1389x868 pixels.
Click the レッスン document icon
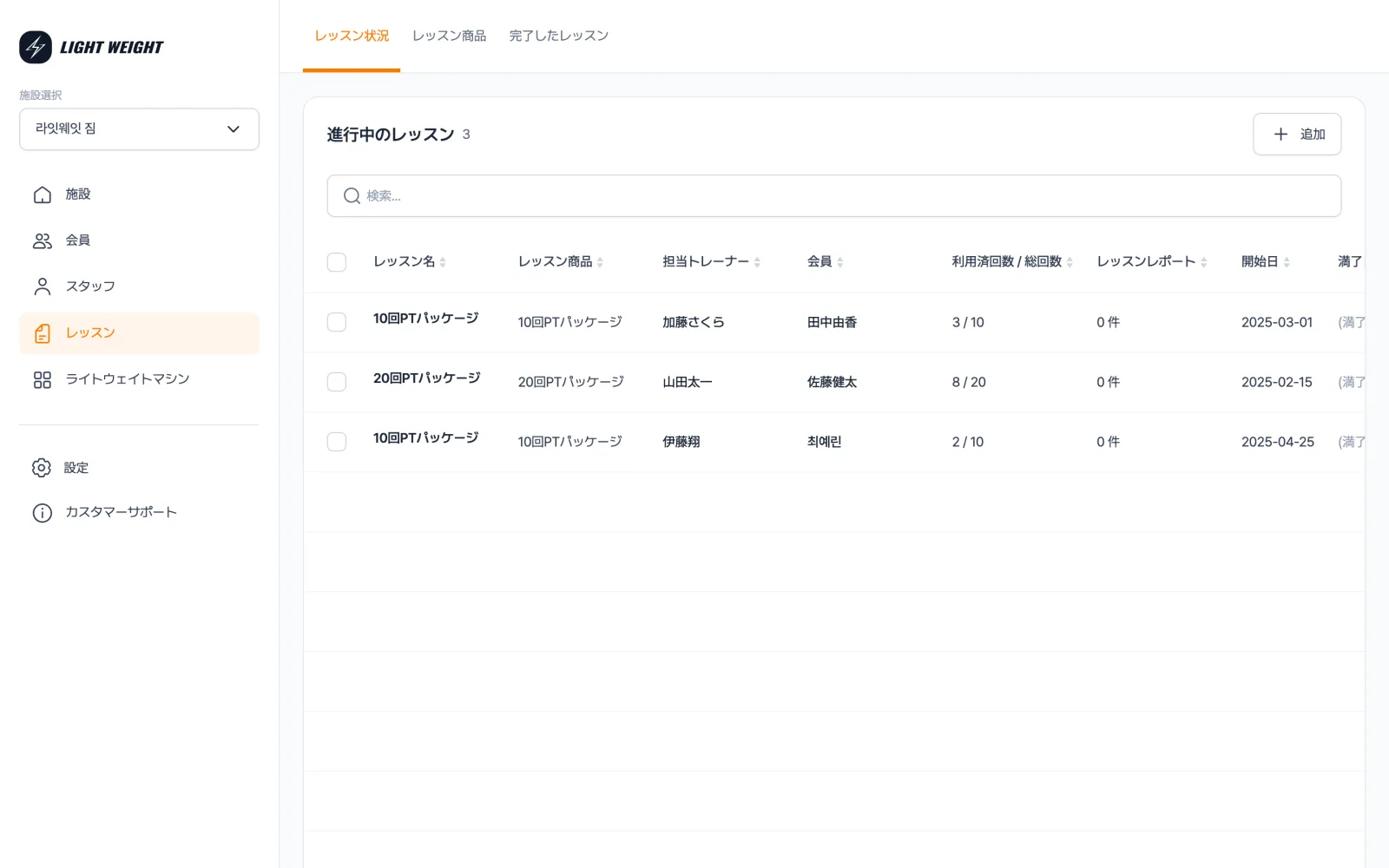pos(42,333)
